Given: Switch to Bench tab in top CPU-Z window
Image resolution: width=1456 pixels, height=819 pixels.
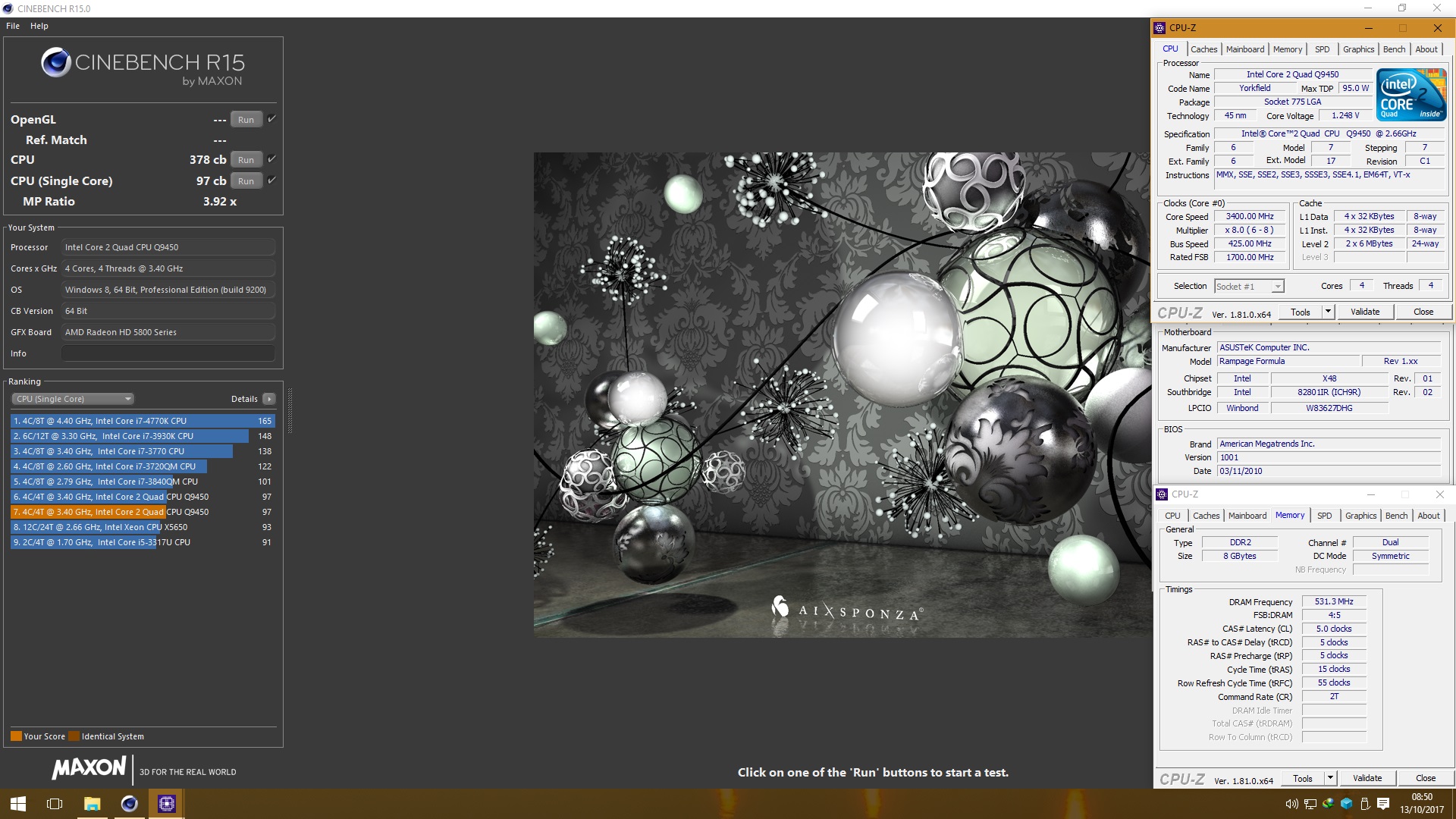Looking at the screenshot, I should pos(1394,49).
